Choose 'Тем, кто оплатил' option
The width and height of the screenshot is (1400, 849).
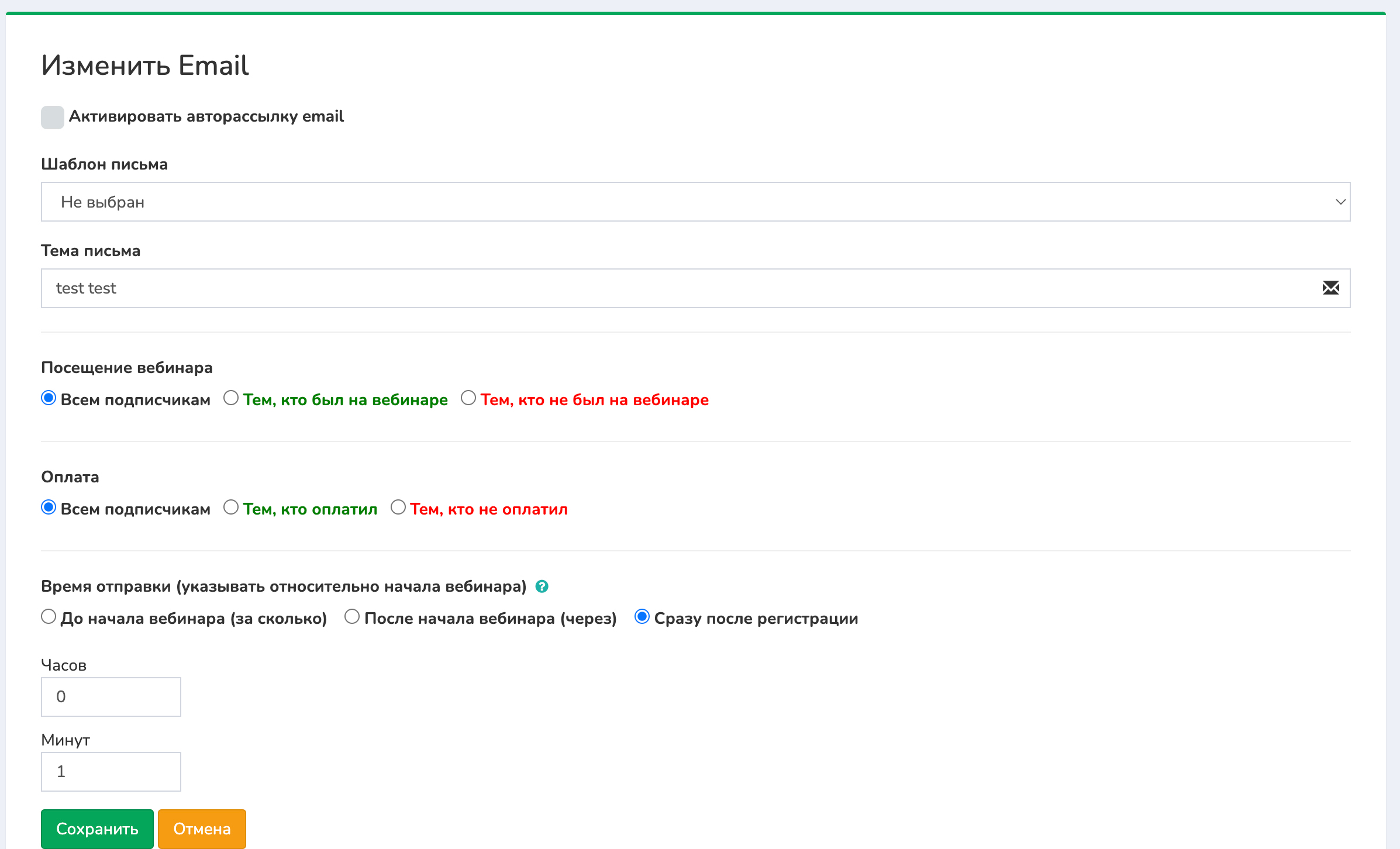tap(231, 508)
